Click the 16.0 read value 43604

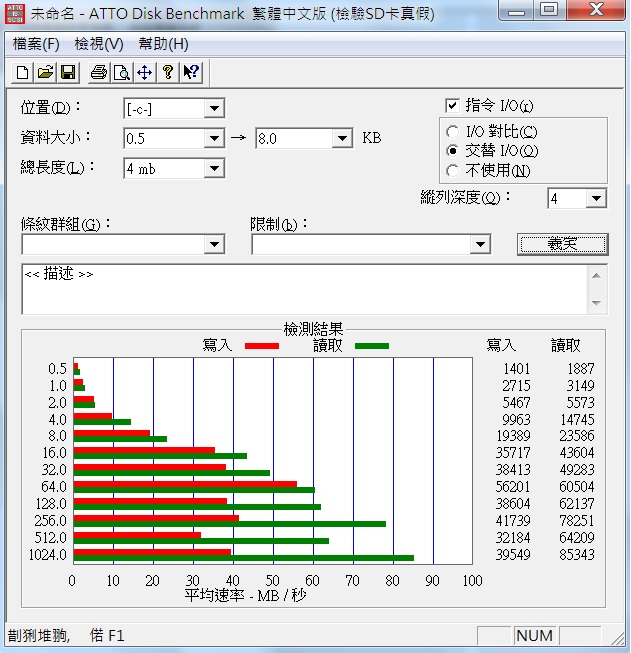tap(576, 453)
